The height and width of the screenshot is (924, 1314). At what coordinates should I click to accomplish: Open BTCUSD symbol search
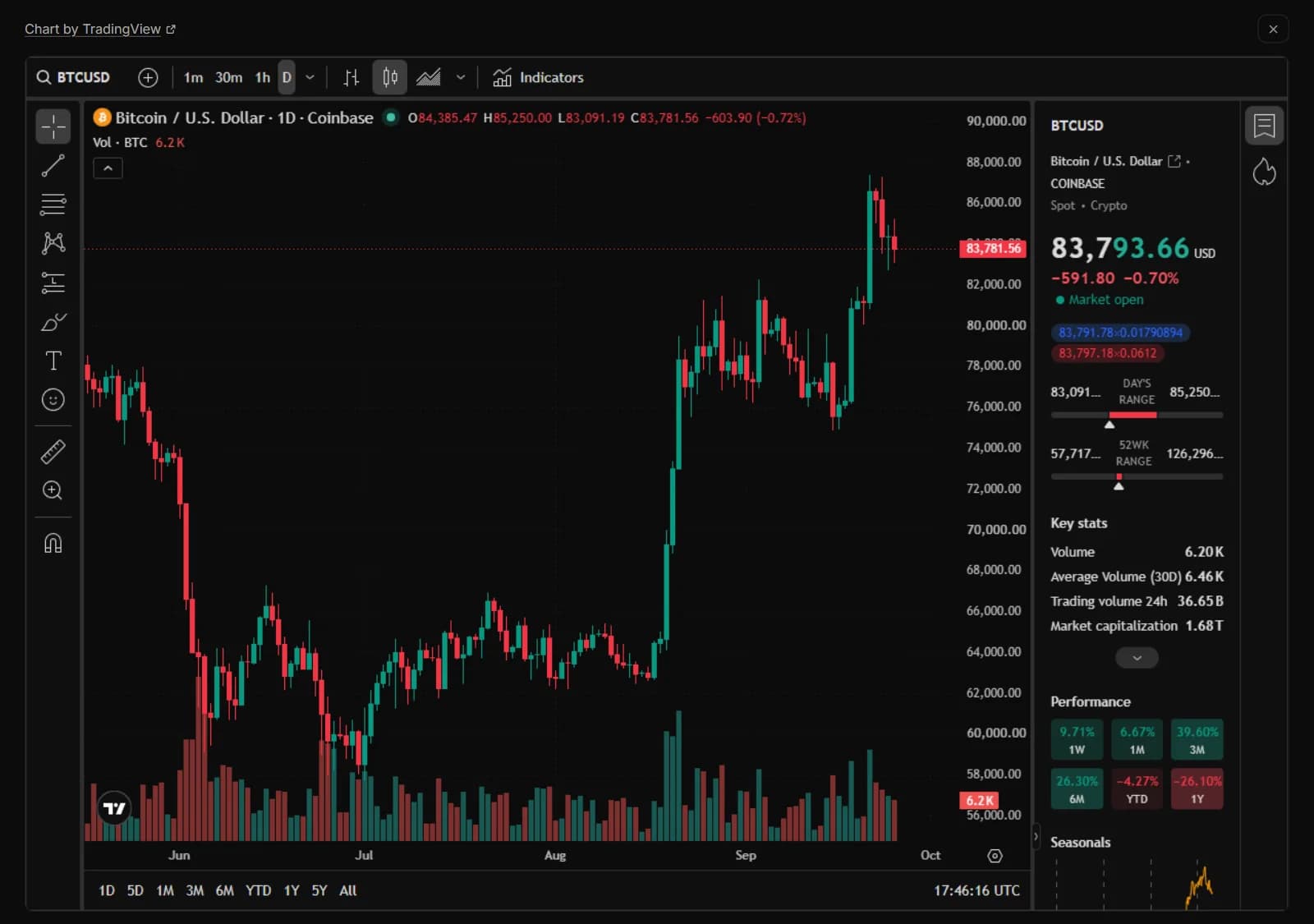74,77
